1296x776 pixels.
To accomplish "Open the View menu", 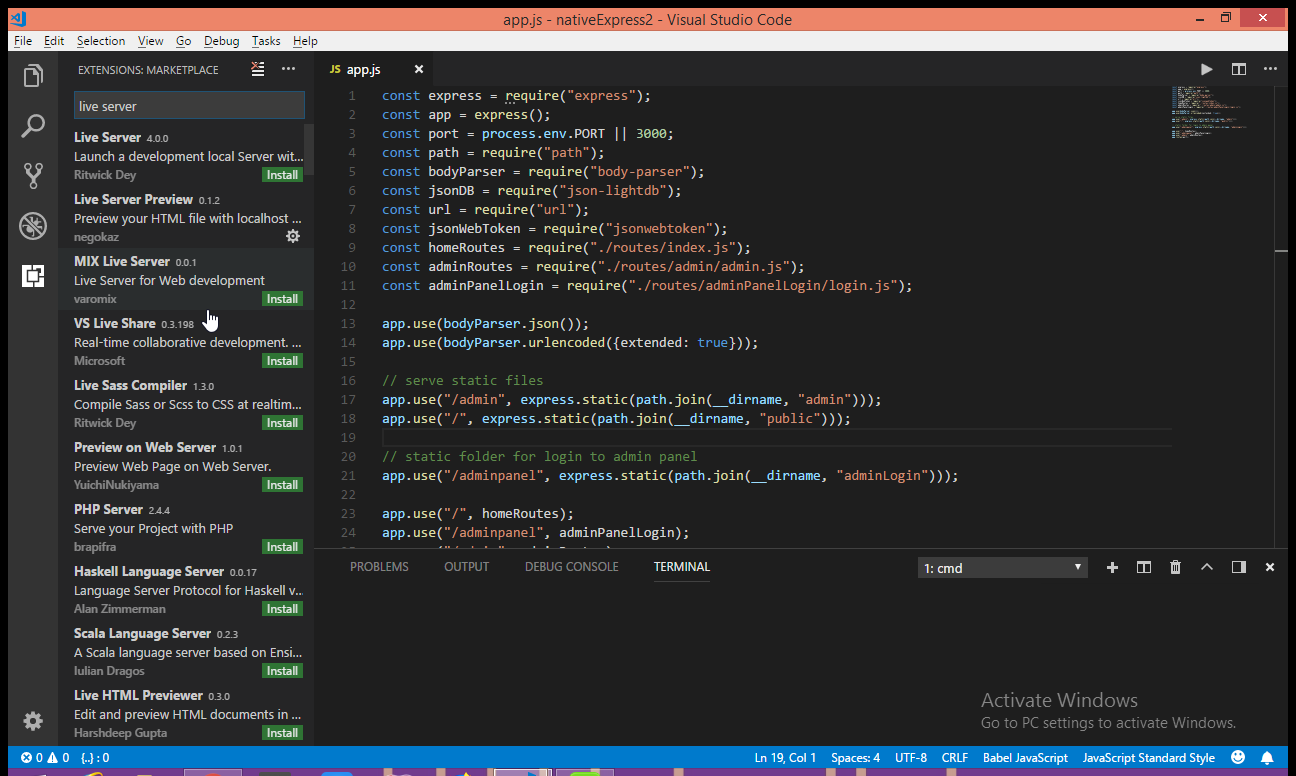I will pyautogui.click(x=151, y=41).
